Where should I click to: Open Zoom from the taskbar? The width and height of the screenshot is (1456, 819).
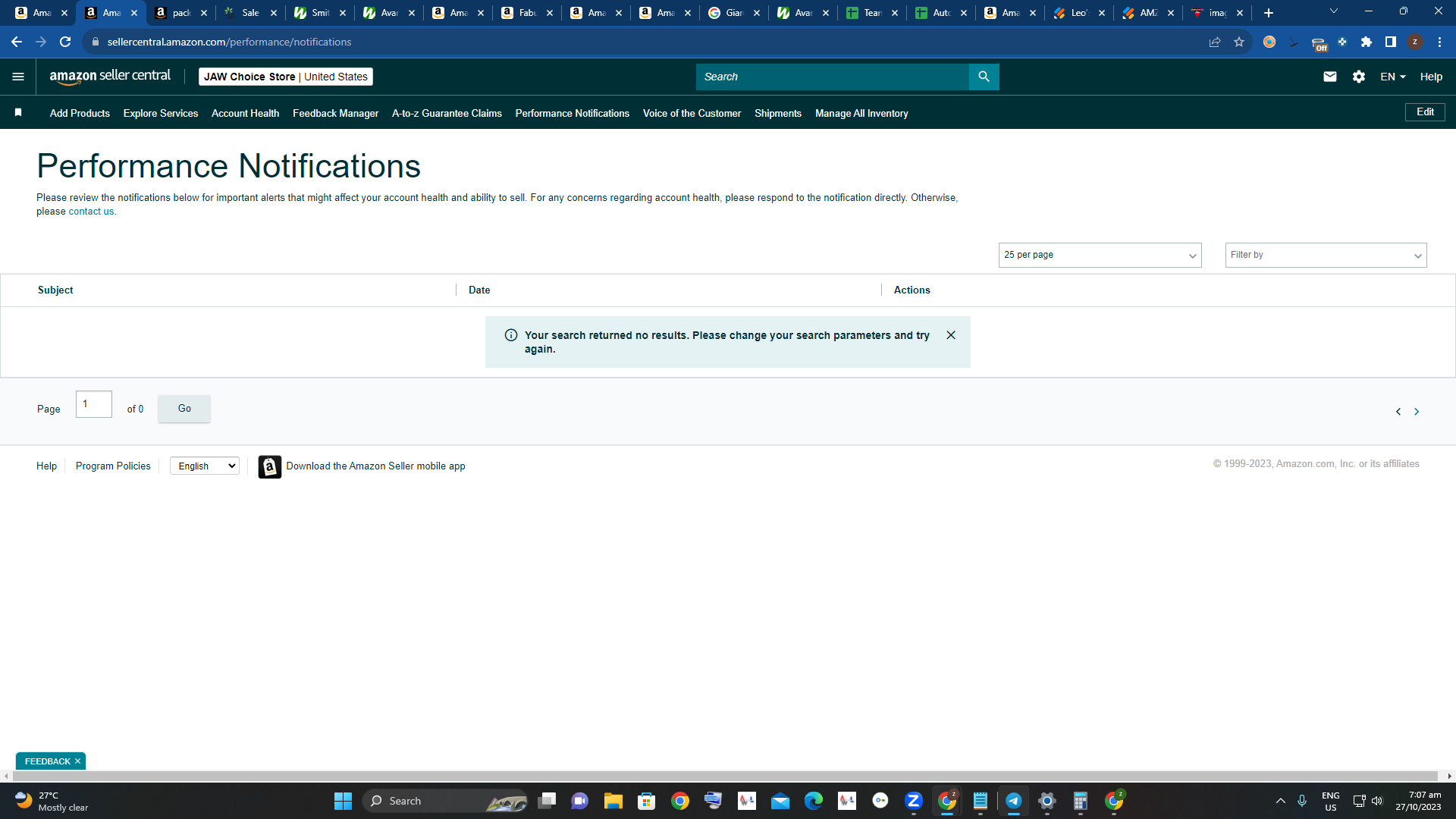coord(913,801)
